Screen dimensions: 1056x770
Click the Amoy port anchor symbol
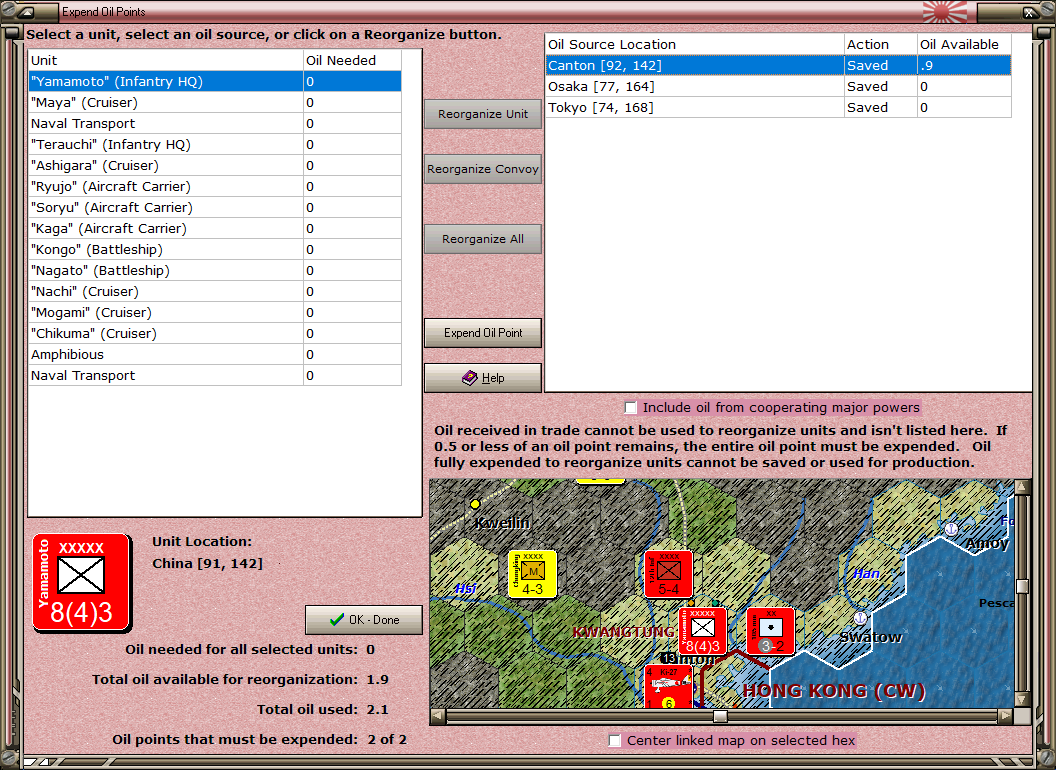tap(951, 529)
